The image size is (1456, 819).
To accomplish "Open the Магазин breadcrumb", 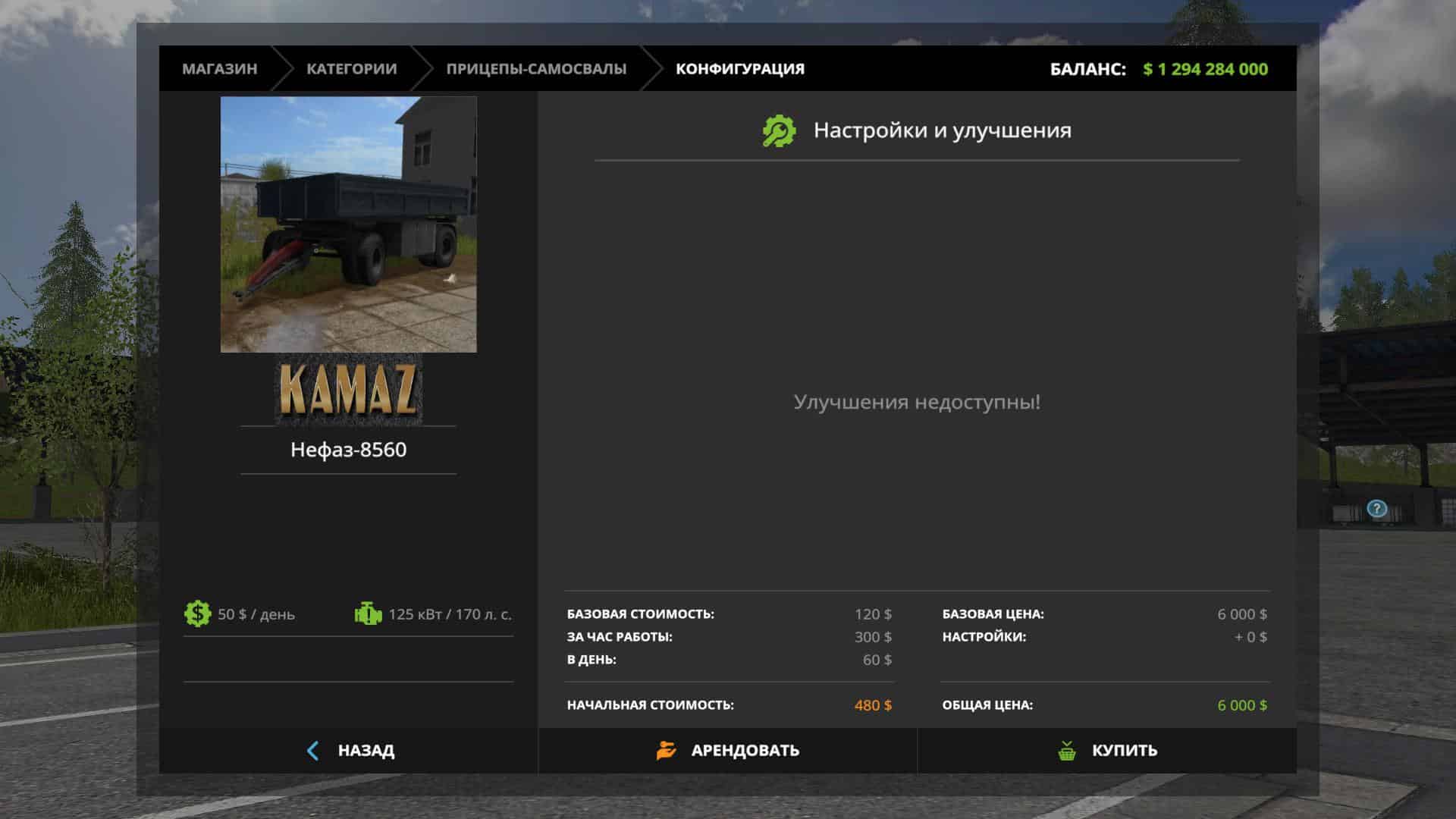I will (x=219, y=69).
